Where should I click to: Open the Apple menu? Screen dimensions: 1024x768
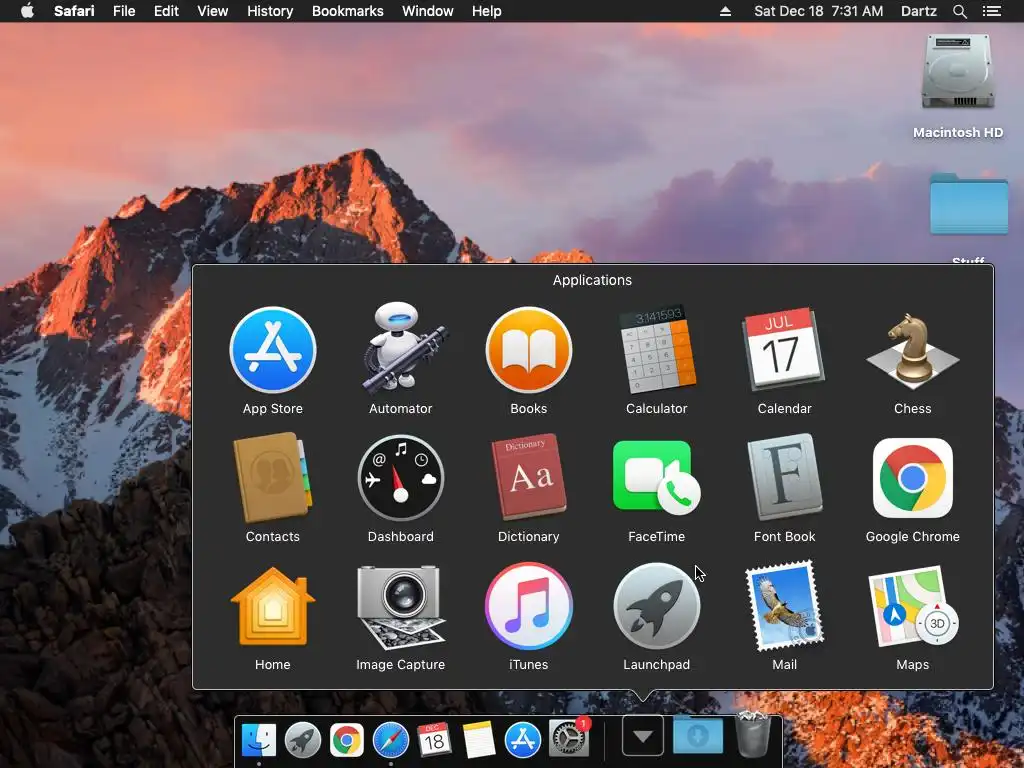tap(27, 11)
